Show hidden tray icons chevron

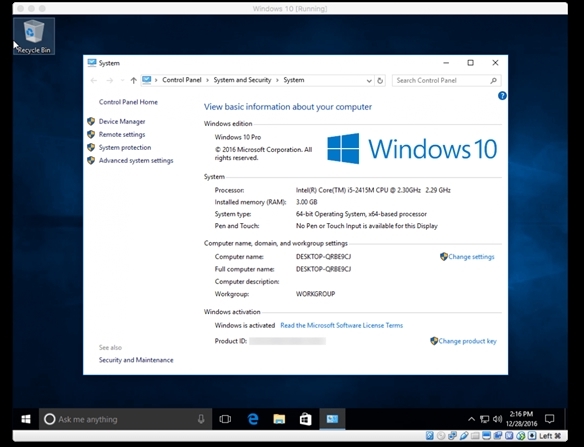[x=472, y=419]
